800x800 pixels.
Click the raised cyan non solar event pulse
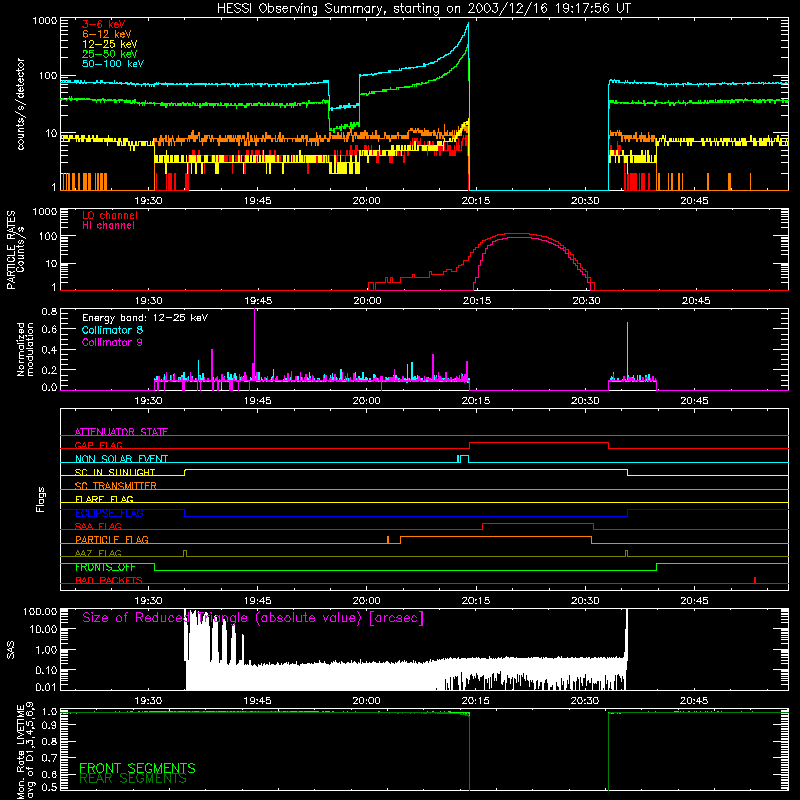pyautogui.click(x=463, y=457)
